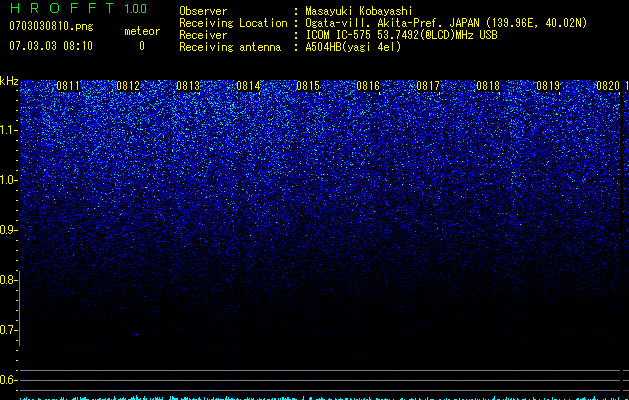Click the 0814 time marker
Viewport: 629px width, 400px height.
point(248,86)
